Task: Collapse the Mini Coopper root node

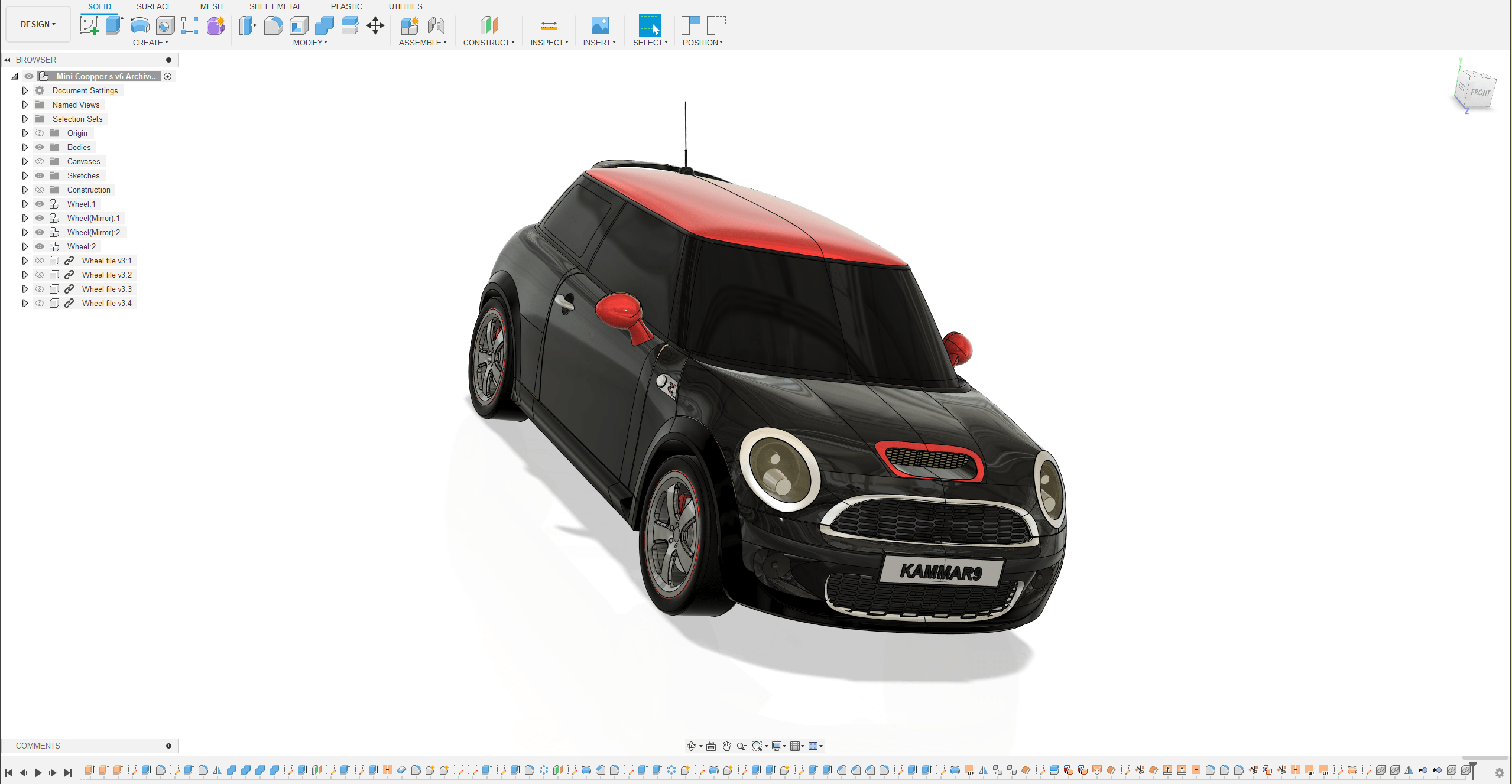Action: [x=15, y=76]
